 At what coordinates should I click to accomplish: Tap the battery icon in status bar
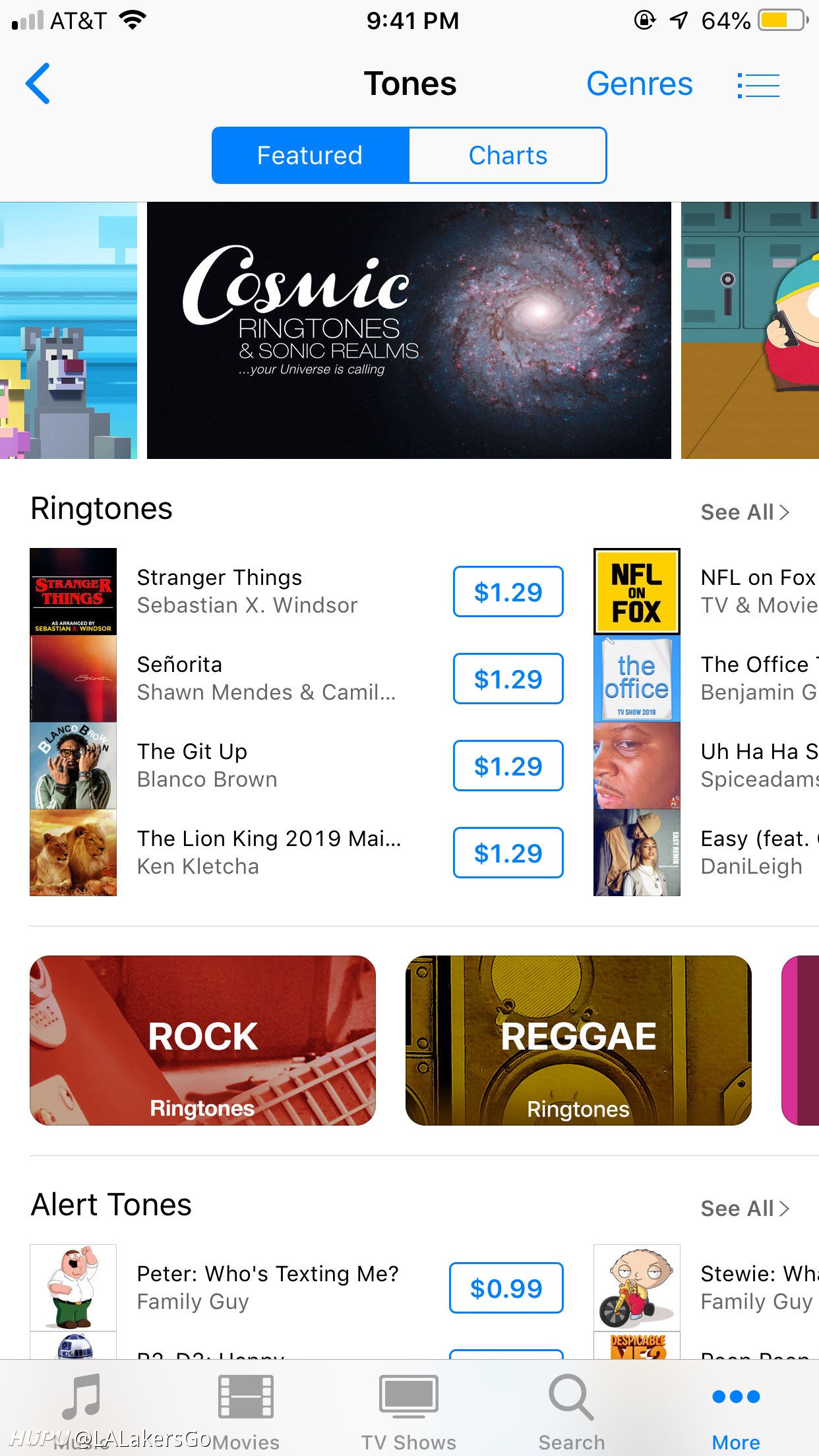pos(783,20)
